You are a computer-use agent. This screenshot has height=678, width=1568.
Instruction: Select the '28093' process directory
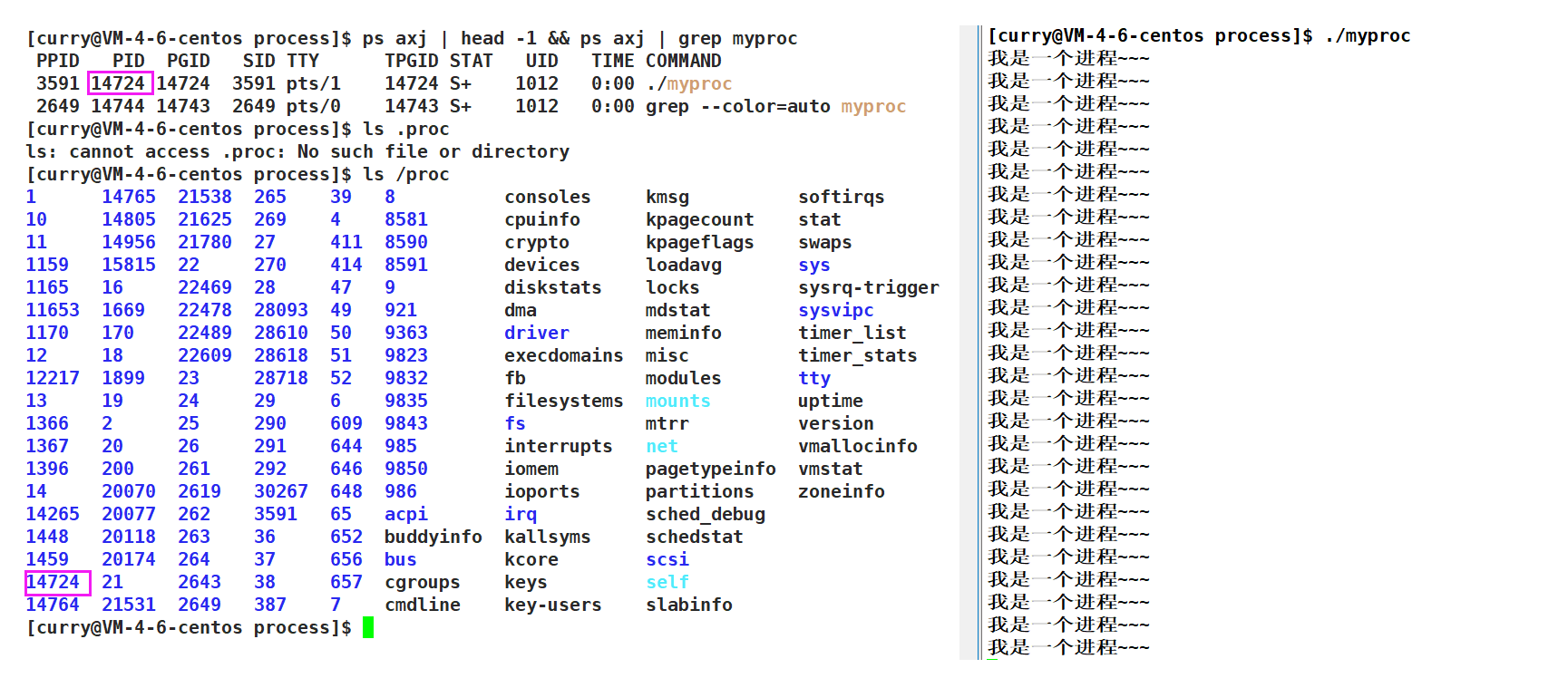tap(280, 311)
